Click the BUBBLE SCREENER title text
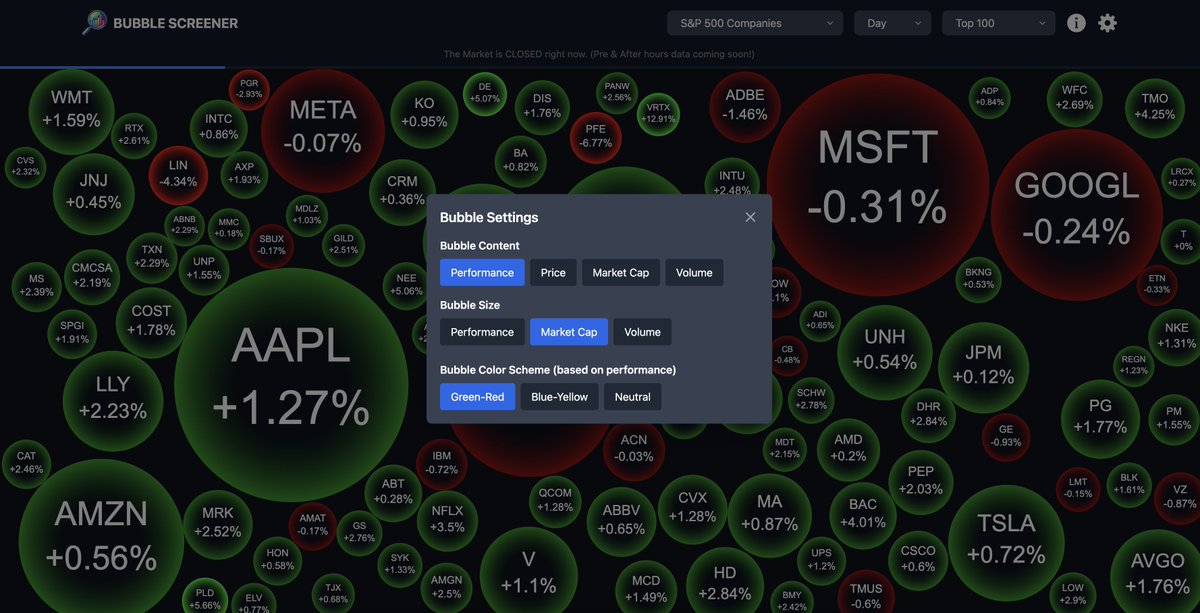 click(x=176, y=23)
